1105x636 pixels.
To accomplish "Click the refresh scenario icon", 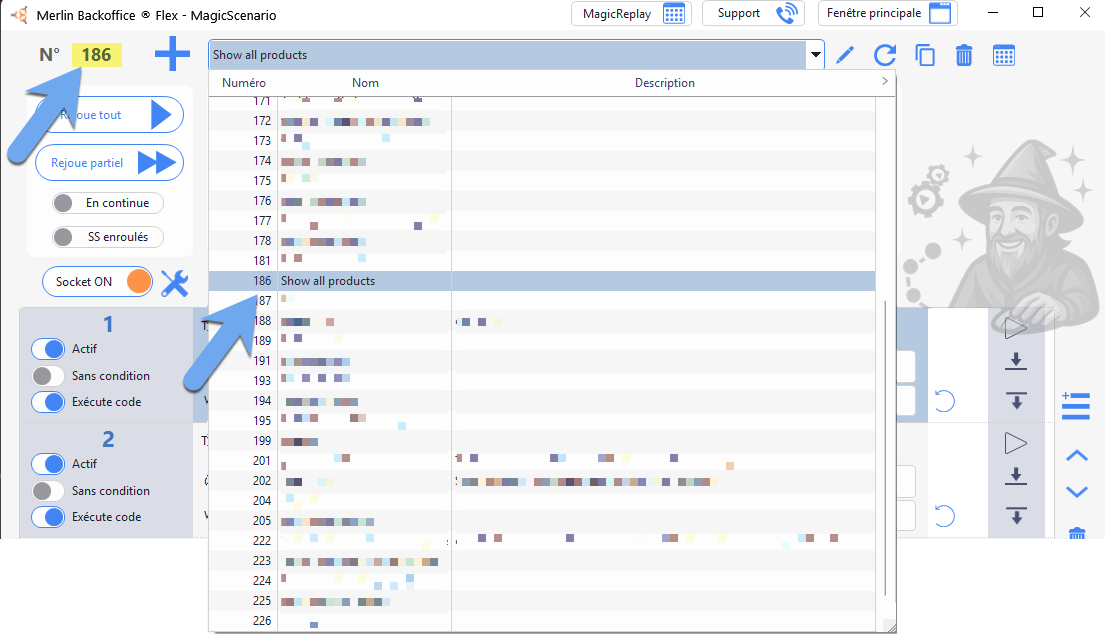I will (885, 55).
